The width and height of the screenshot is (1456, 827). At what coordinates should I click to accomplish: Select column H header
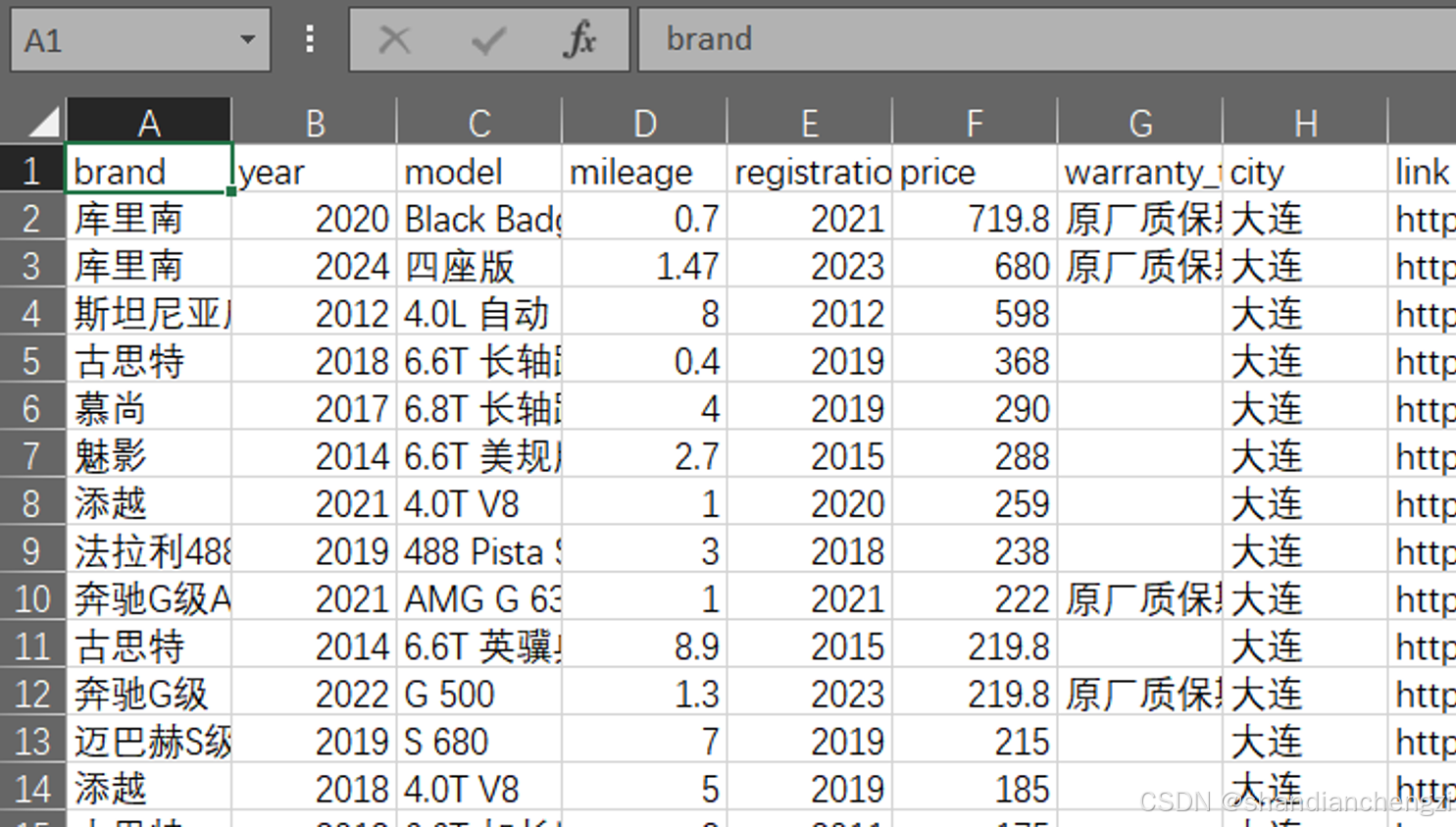[1305, 122]
